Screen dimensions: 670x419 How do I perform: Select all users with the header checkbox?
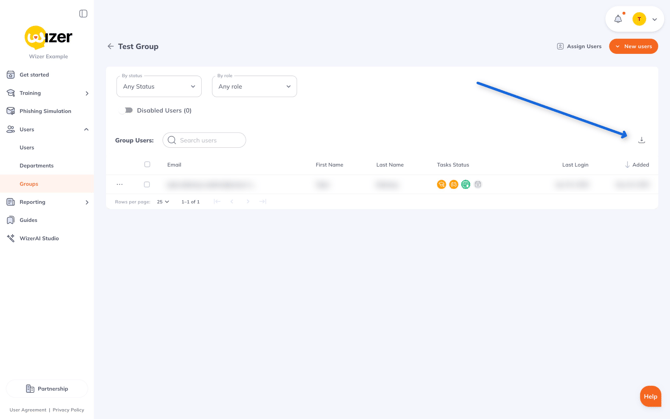click(x=147, y=164)
